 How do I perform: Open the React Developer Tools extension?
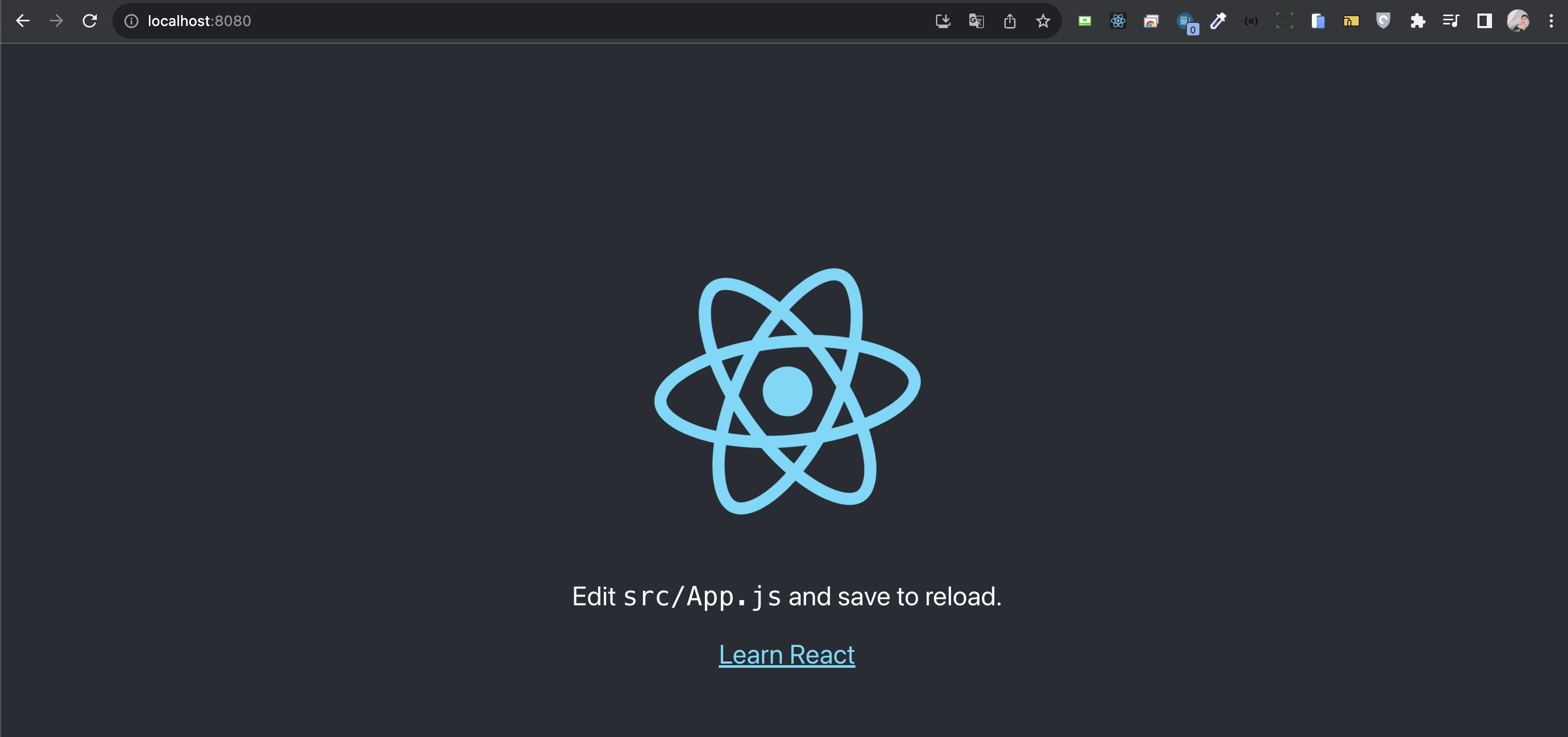tap(1118, 21)
